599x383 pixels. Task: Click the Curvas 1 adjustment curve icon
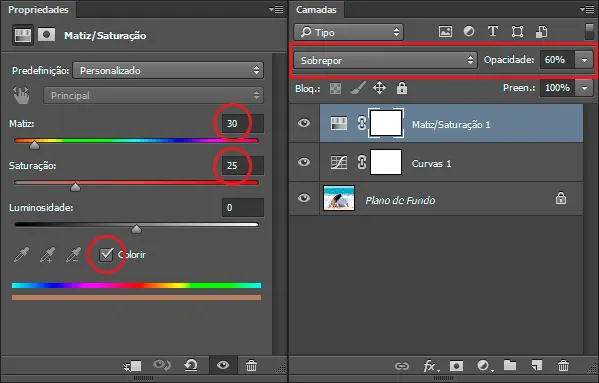[339, 162]
